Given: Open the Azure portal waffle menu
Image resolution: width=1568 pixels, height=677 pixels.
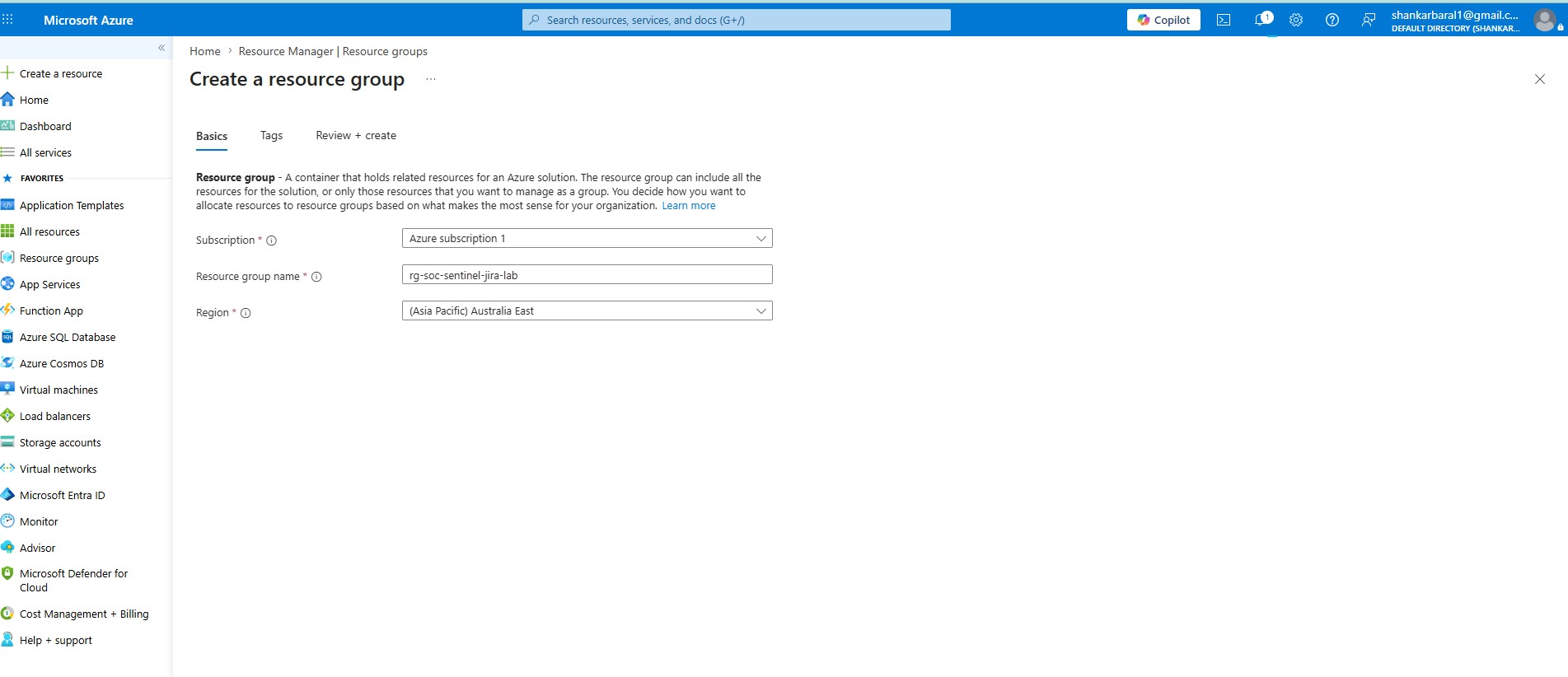Looking at the screenshot, I should 8,20.
